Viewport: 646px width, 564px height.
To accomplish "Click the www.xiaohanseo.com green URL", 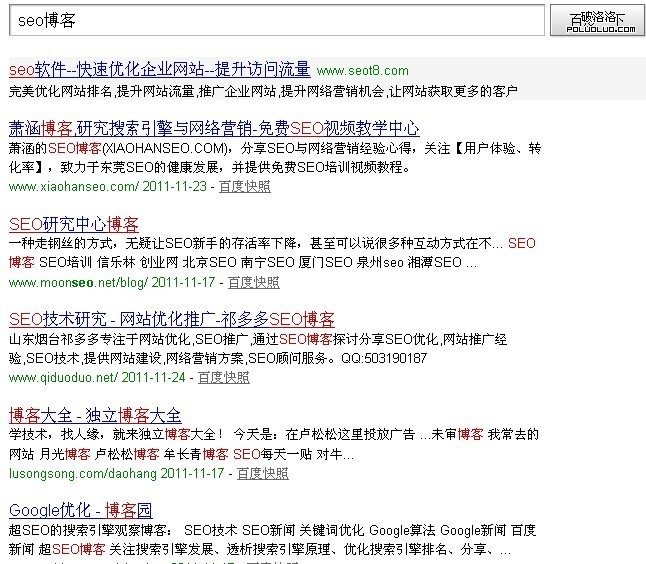I will pyautogui.click(x=73, y=186).
